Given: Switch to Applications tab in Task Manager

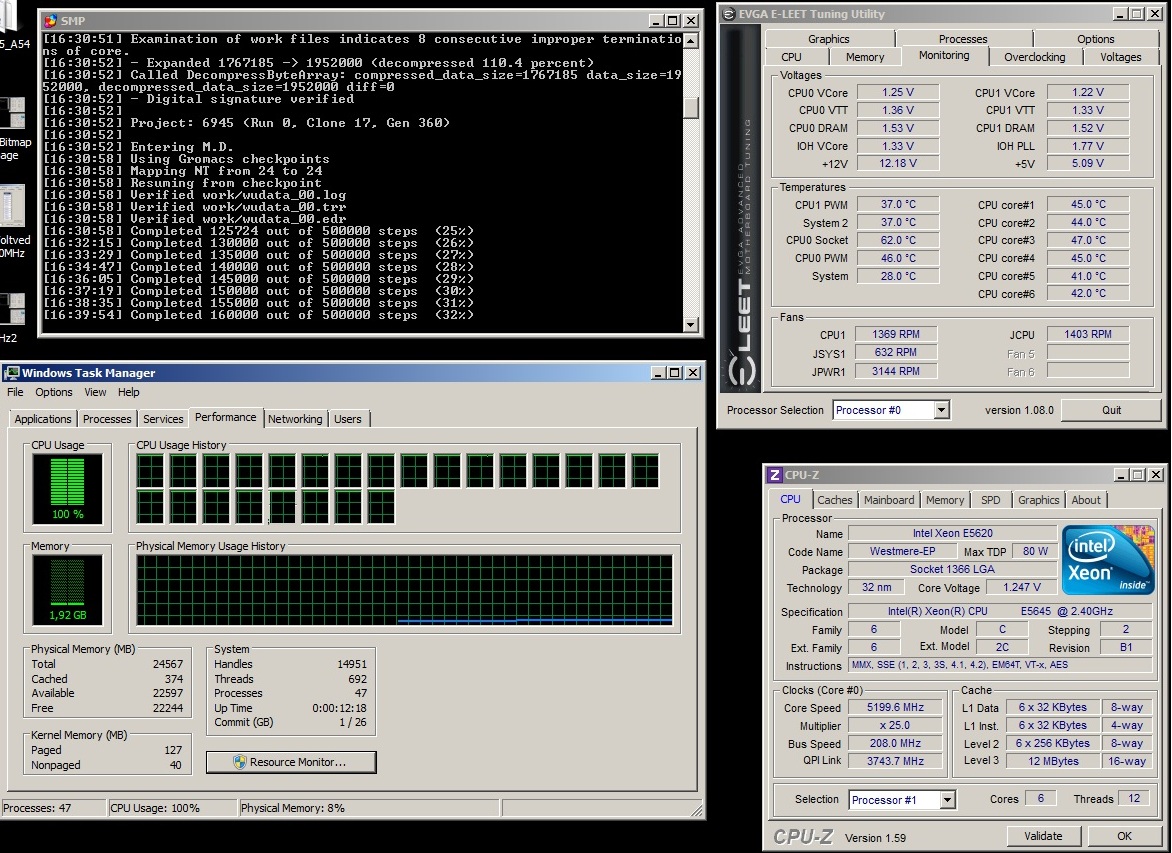Looking at the screenshot, I should (x=43, y=419).
